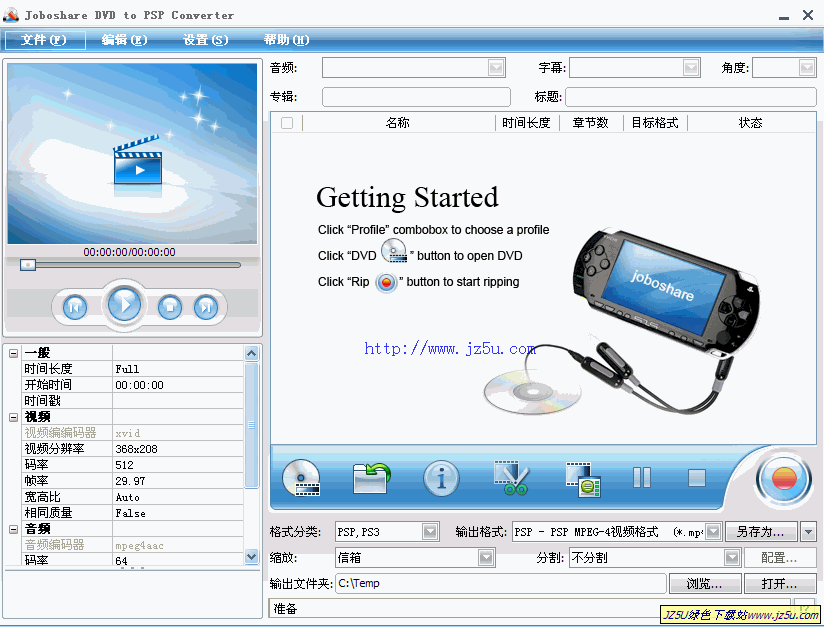Screen dimensions: 824x627
Task: Click the 目标格式 column header
Action: [x=655, y=123]
